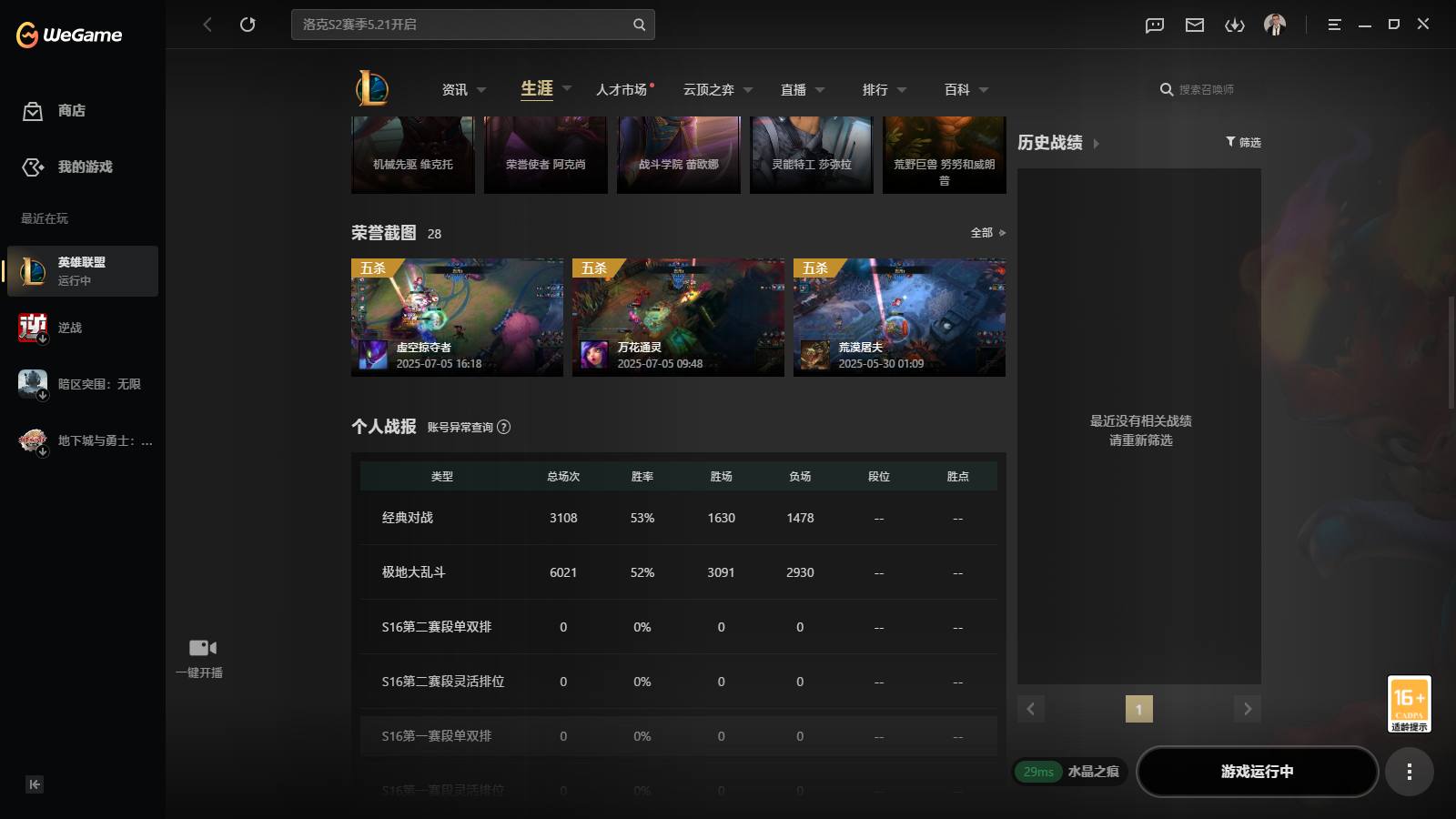Click S16第二赛段单双排 row label

[x=437, y=627]
